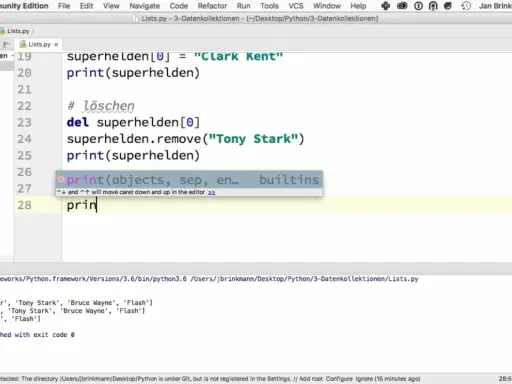The image size is (512, 384).
Task: Open the File menu
Action: (64, 6)
